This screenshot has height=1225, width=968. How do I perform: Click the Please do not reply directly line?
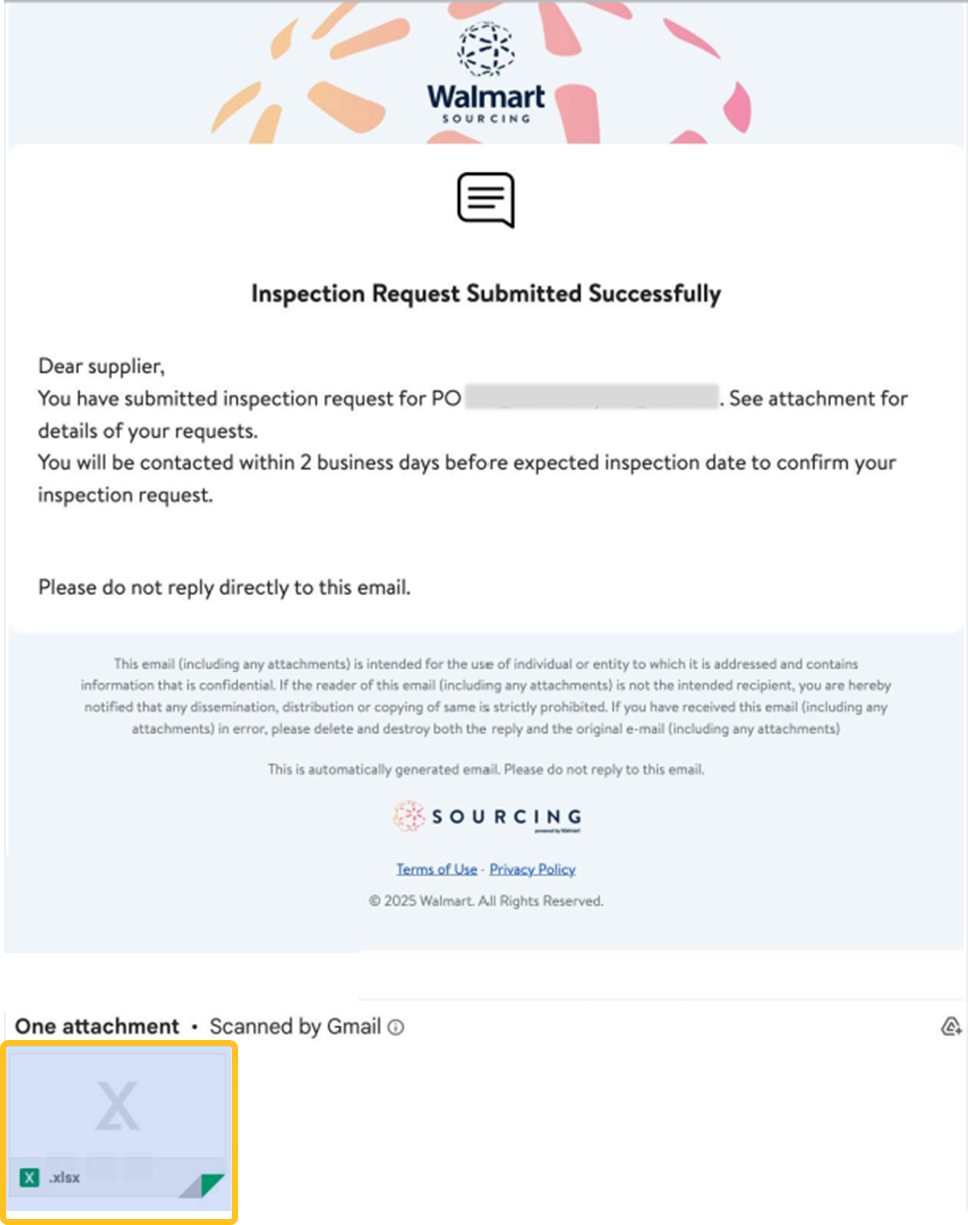[x=224, y=587]
